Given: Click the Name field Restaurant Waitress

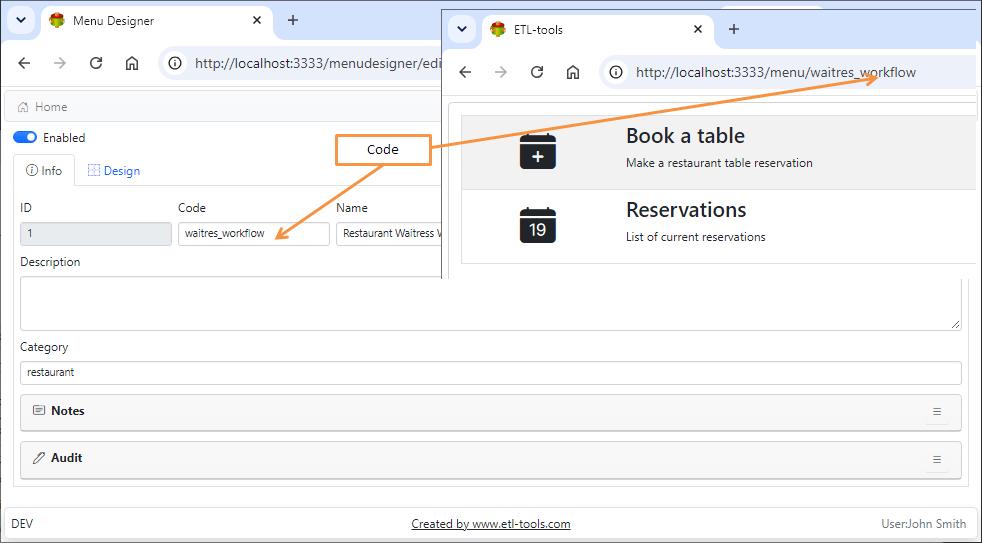Looking at the screenshot, I should tap(389, 234).
